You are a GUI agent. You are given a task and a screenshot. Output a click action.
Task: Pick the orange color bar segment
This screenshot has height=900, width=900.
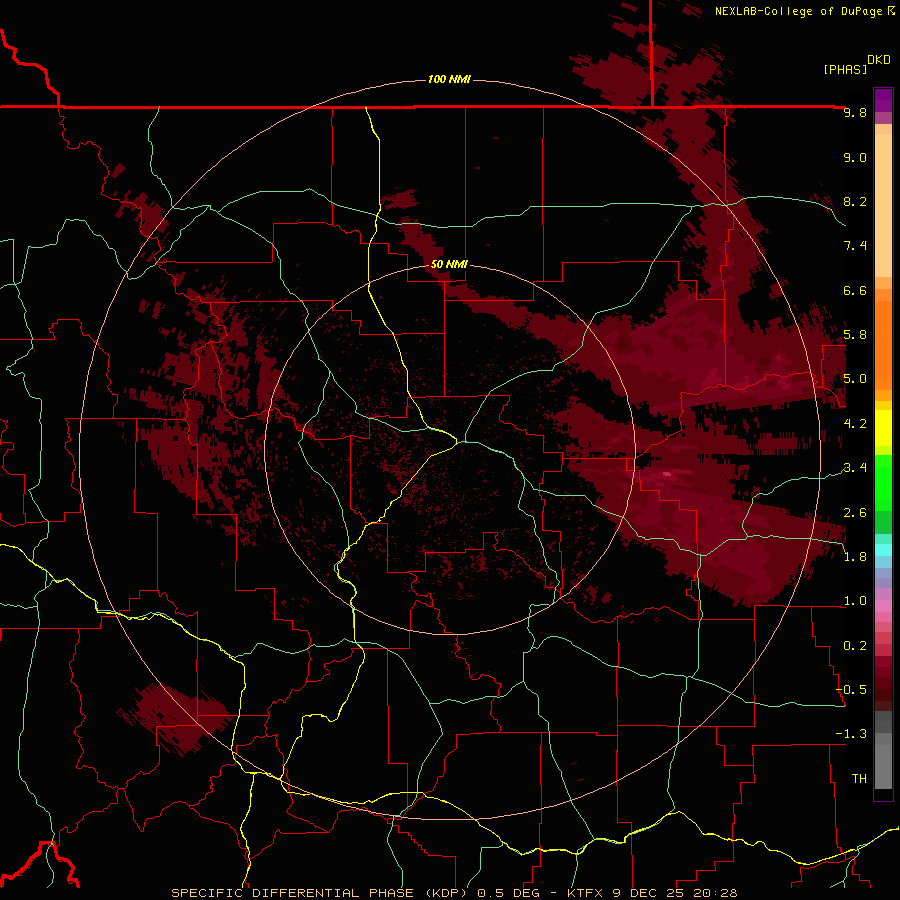tap(883, 344)
